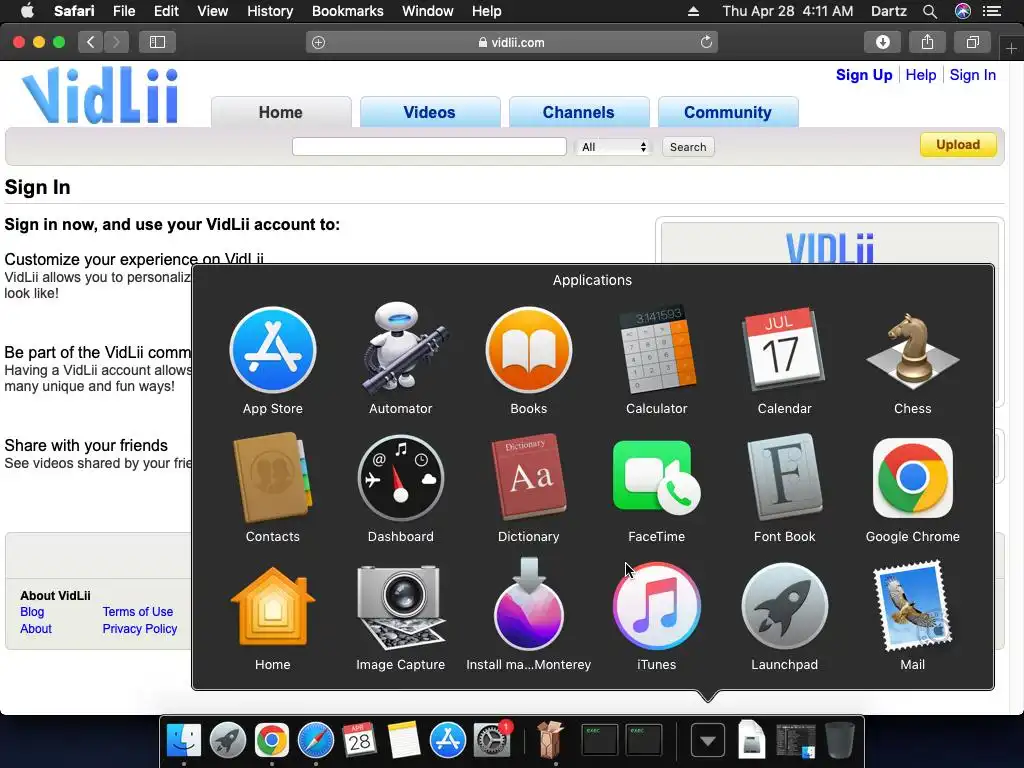Viewport: 1024px width, 768px height.
Task: Switch to the Community tab
Action: pos(728,112)
